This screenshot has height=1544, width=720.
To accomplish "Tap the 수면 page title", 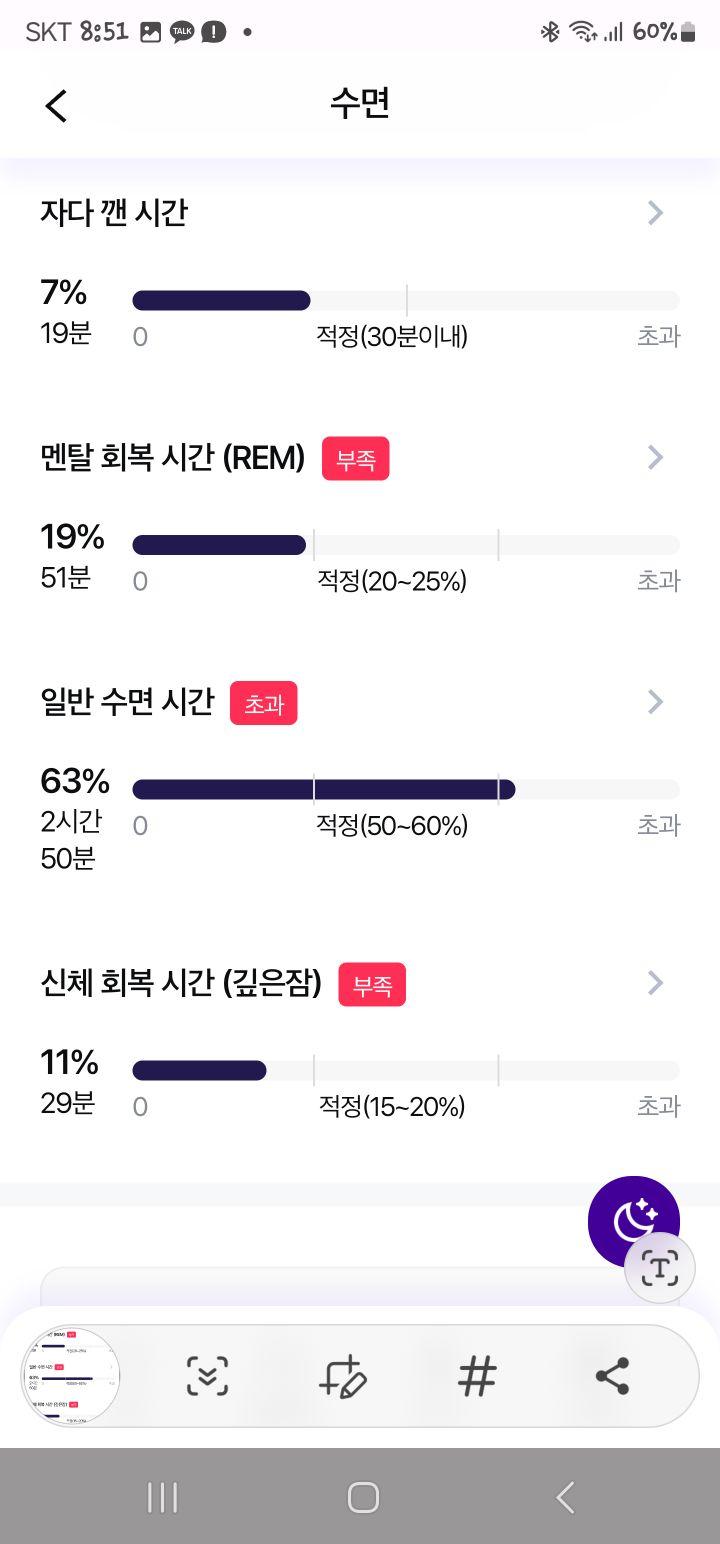I will coord(360,104).
